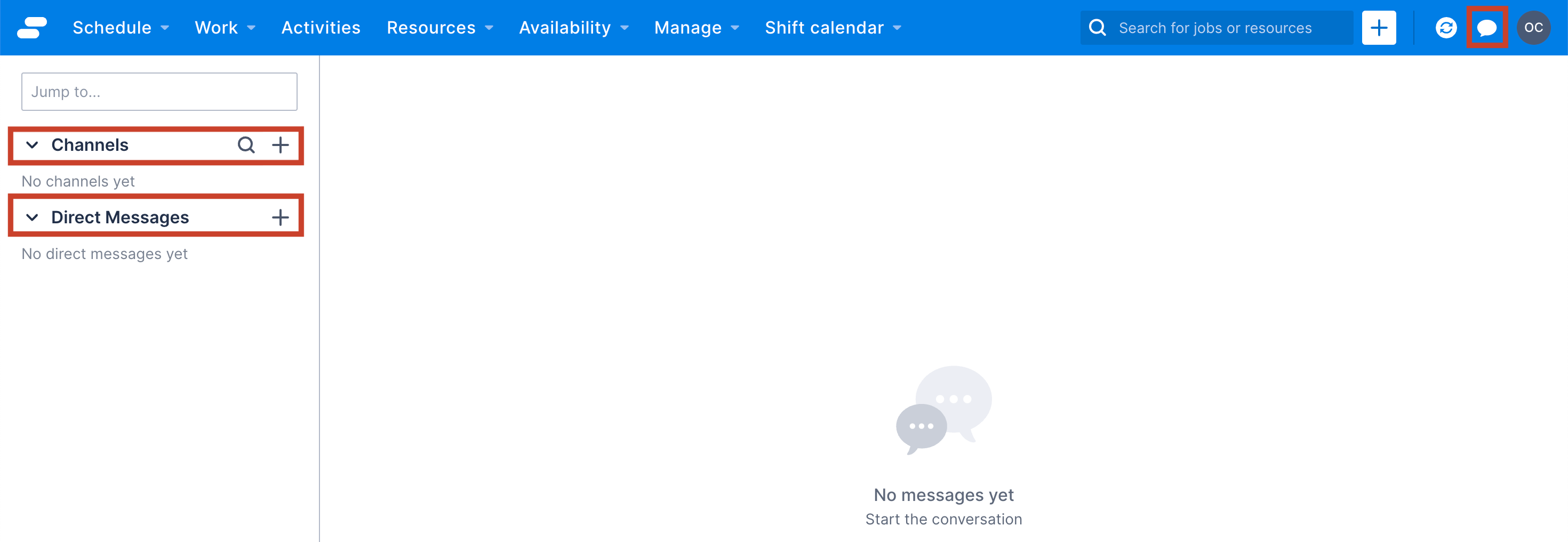The image size is (1568, 542).
Task: Click the jobs or resources search box
Action: [x=1211, y=27]
